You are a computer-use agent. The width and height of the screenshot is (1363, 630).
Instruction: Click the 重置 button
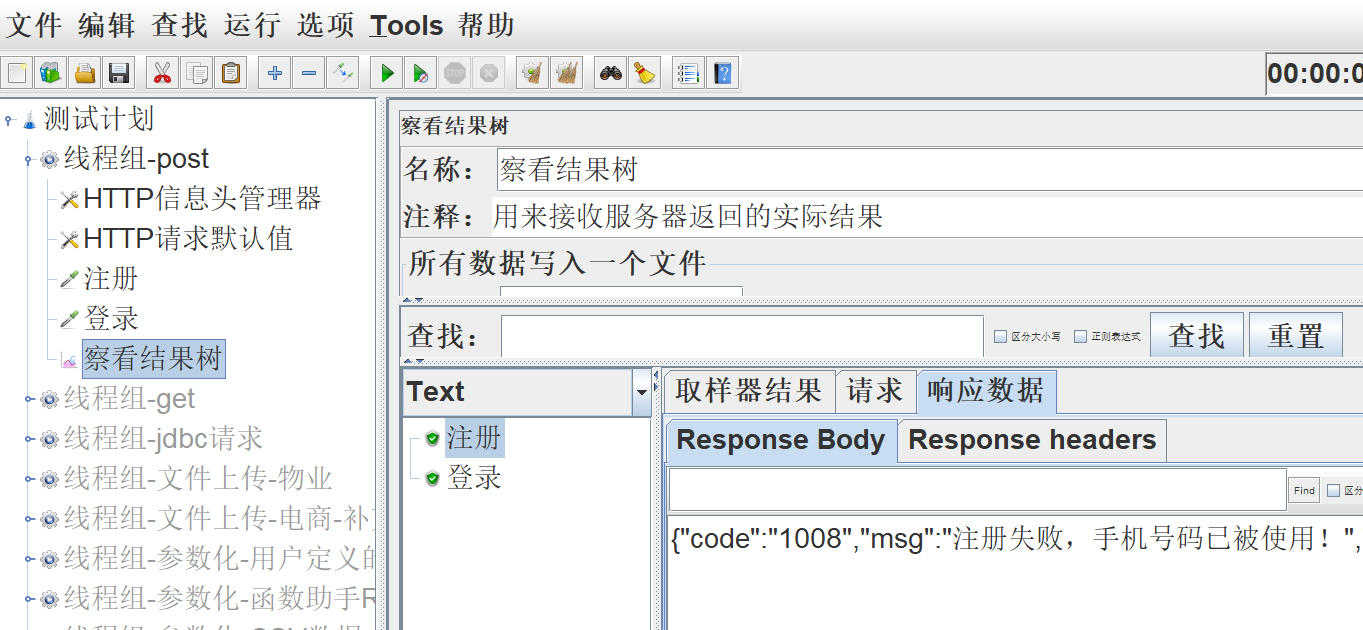1295,336
